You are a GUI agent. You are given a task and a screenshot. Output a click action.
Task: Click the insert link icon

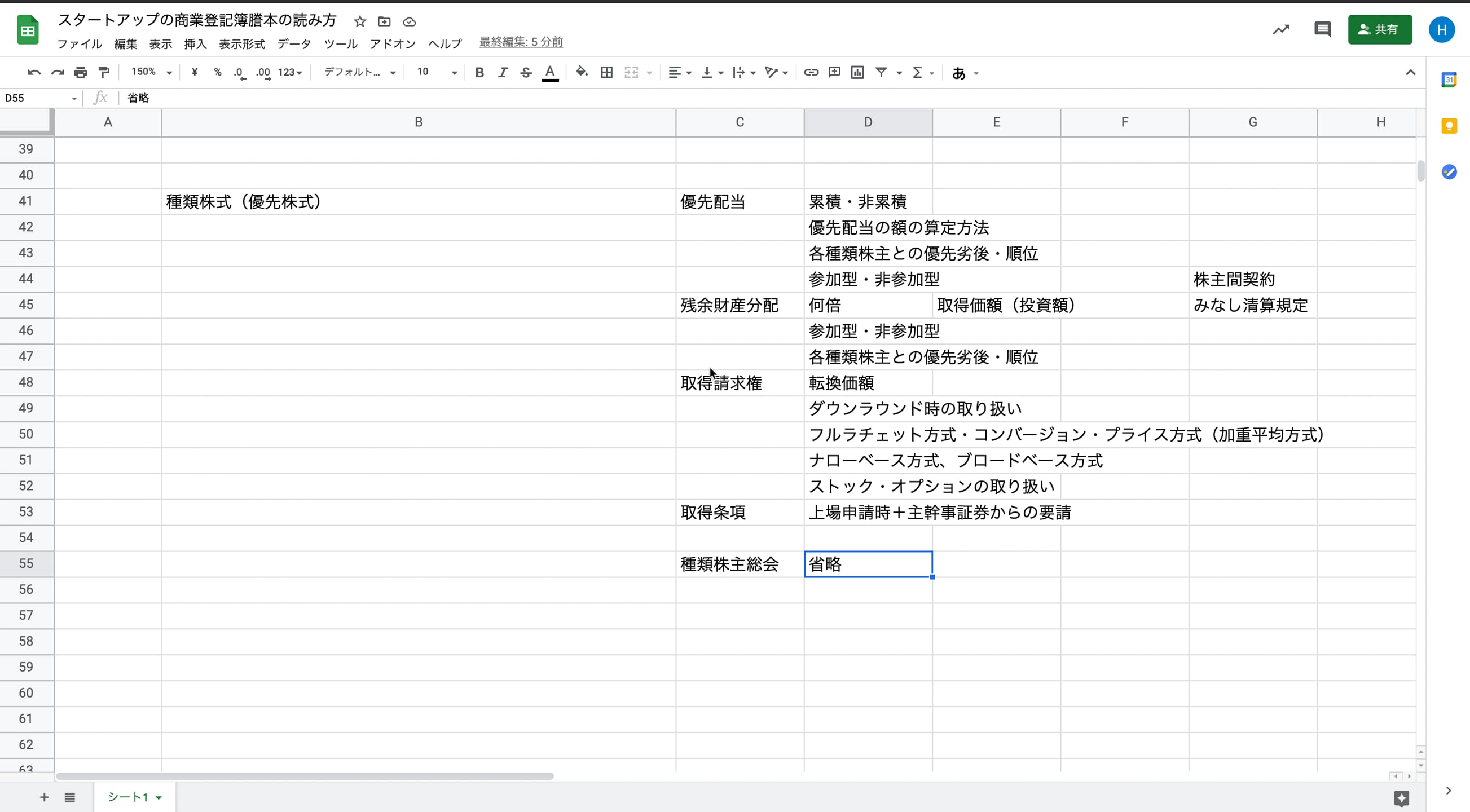click(811, 73)
